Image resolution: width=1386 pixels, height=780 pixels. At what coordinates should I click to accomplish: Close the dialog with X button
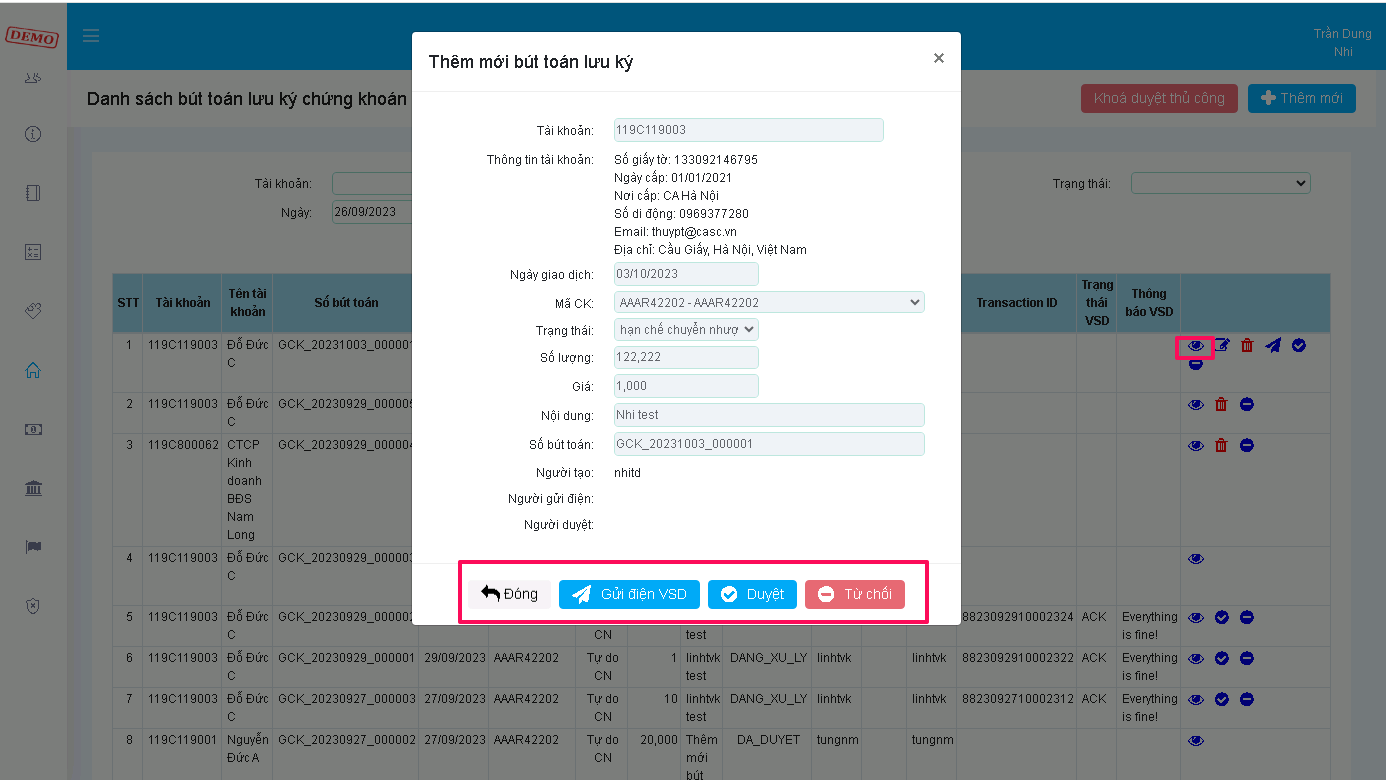939,58
